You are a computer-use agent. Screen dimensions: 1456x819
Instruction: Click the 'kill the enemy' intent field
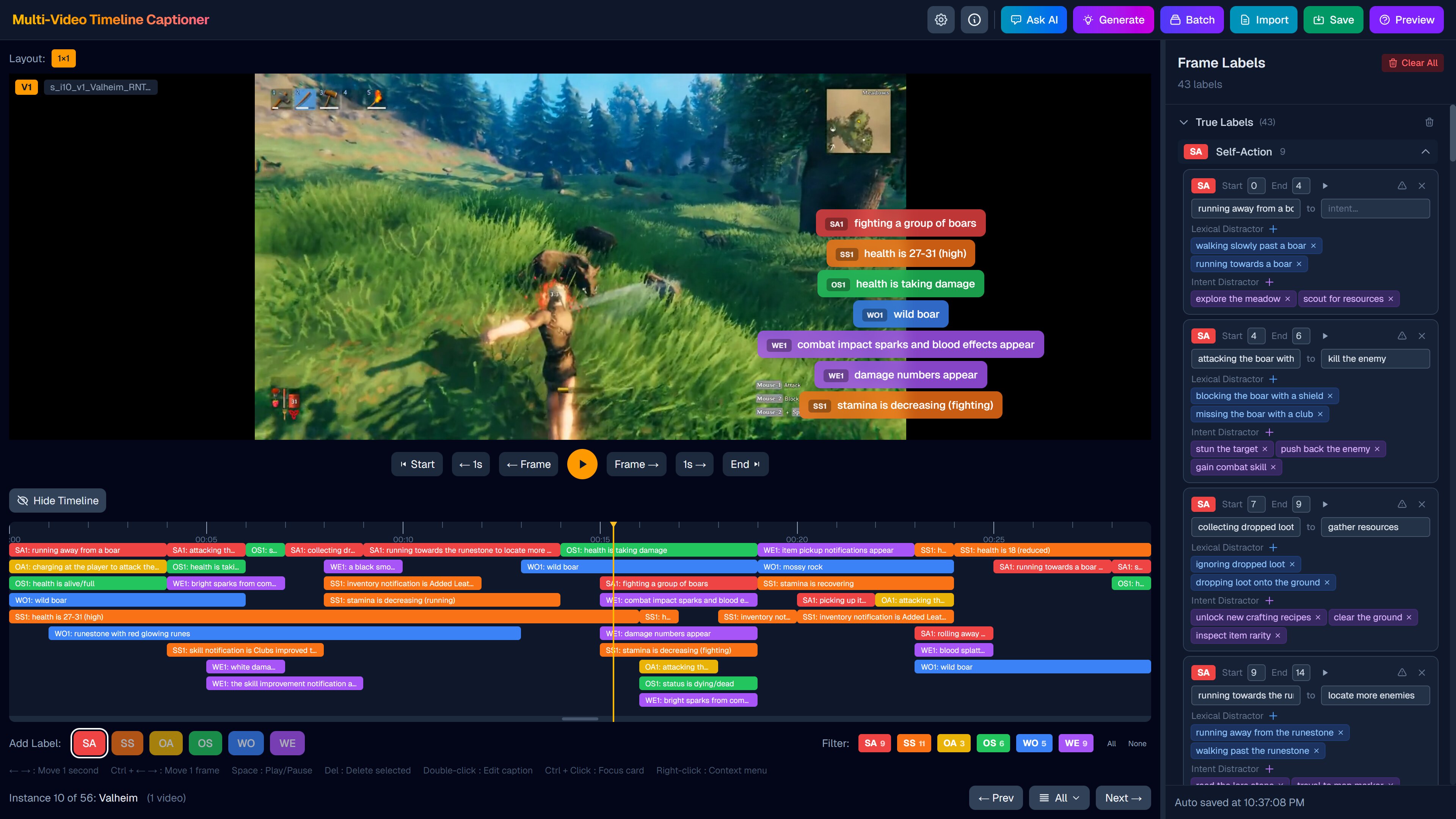(x=1374, y=359)
